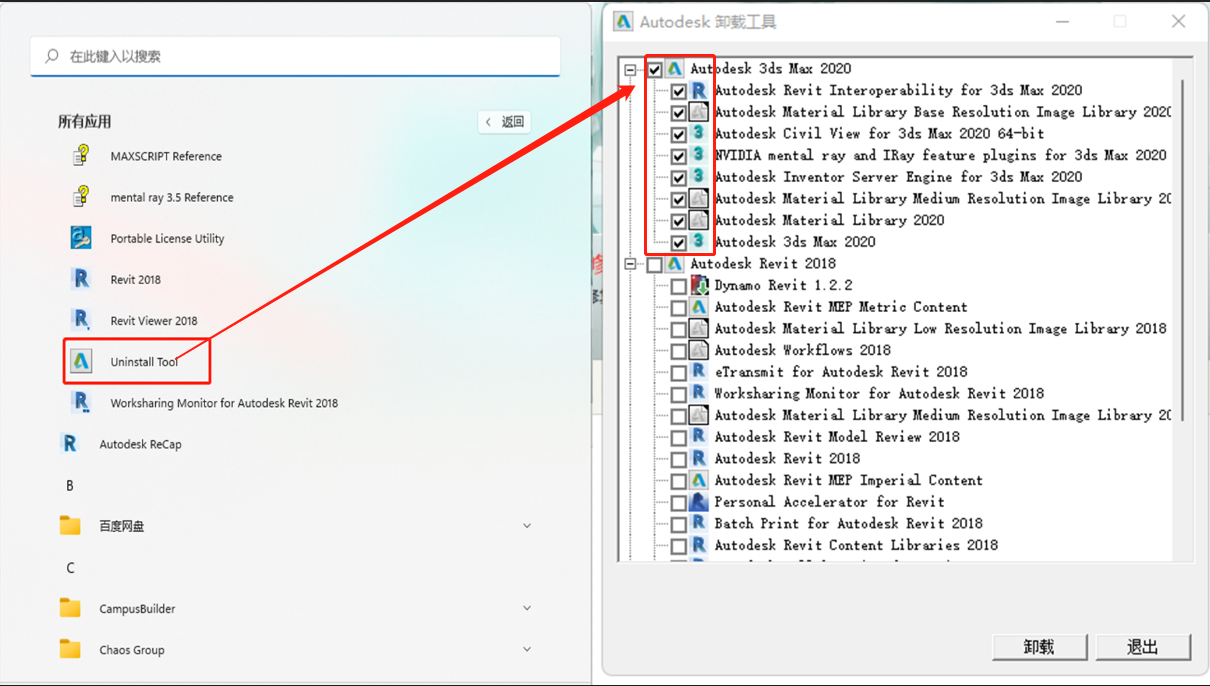The height and width of the screenshot is (686, 1210).
Task: Click the Revit MEP Metric Content icon
Action: coord(699,307)
